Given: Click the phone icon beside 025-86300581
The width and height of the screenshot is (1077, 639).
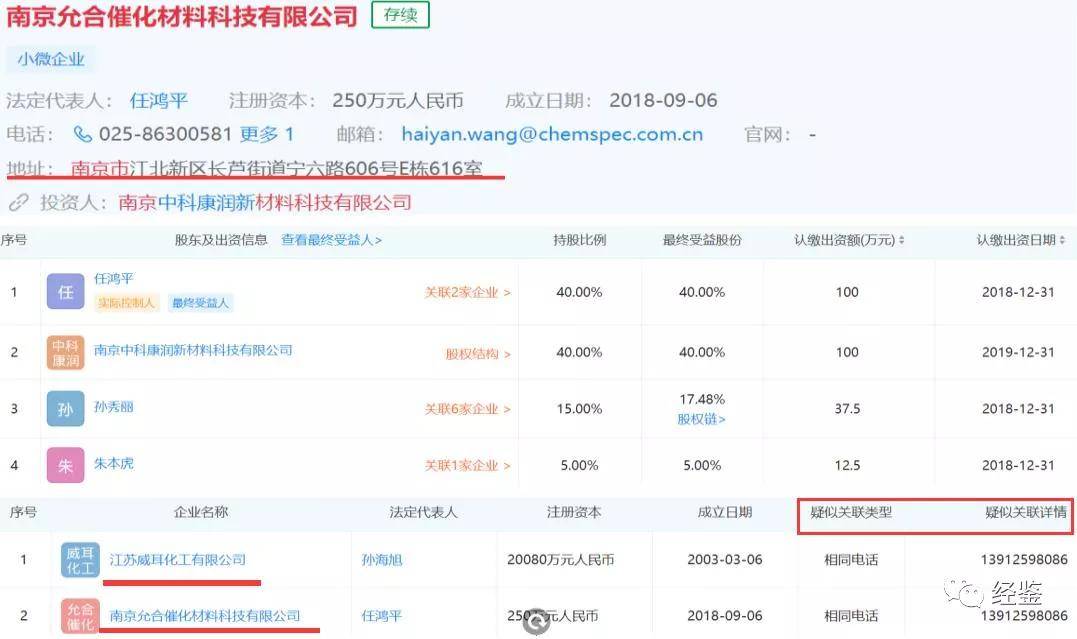Looking at the screenshot, I should 83,134.
